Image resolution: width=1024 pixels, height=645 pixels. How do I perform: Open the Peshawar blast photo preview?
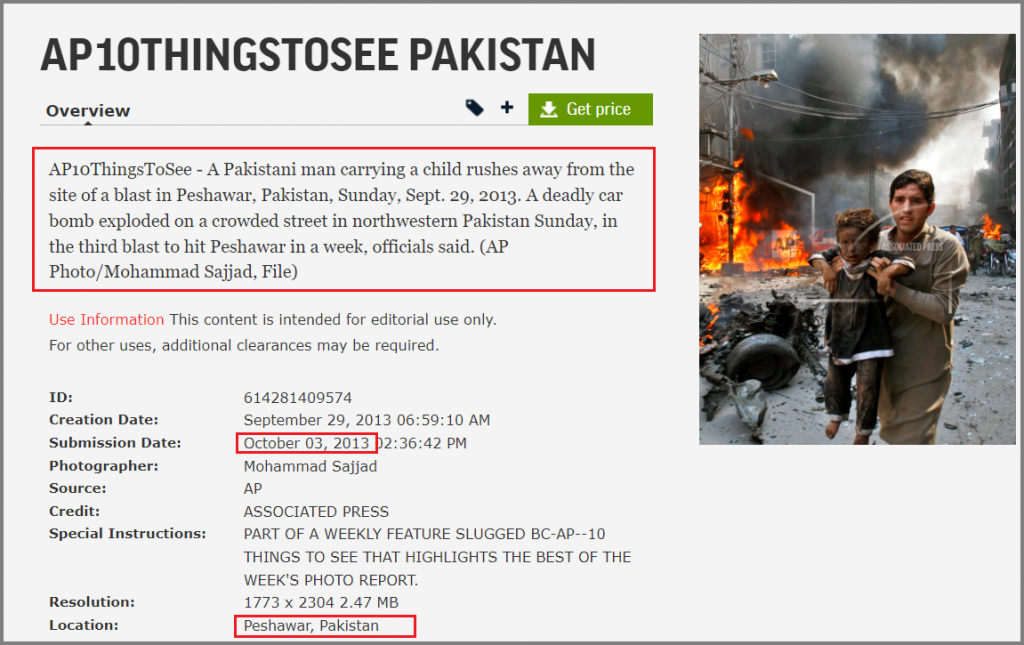(x=857, y=239)
